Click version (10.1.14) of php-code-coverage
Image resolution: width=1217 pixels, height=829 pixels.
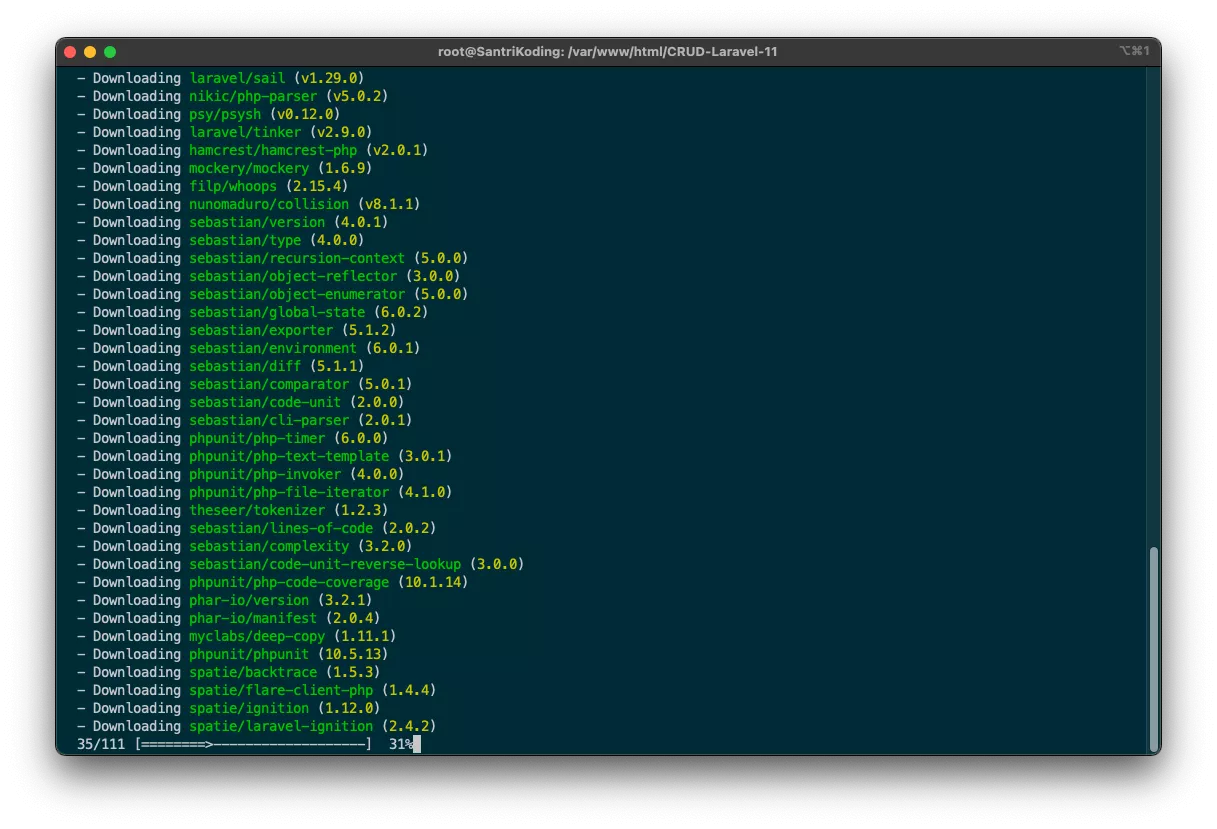tap(433, 582)
